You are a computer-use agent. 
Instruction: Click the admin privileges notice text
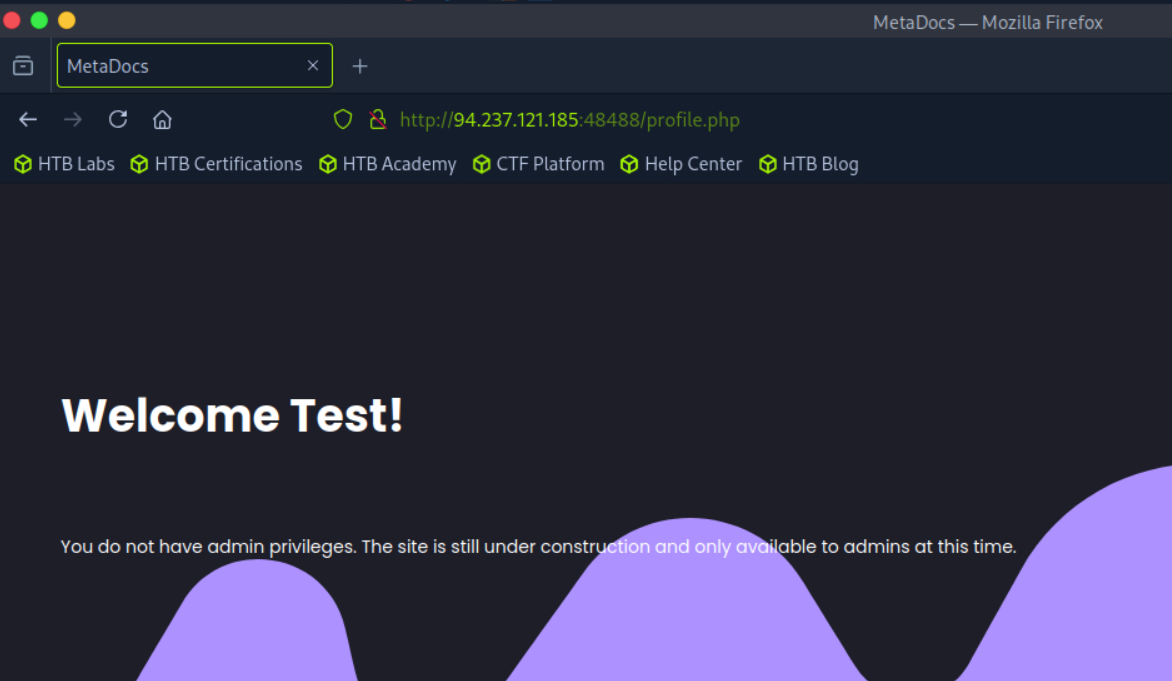coord(538,547)
